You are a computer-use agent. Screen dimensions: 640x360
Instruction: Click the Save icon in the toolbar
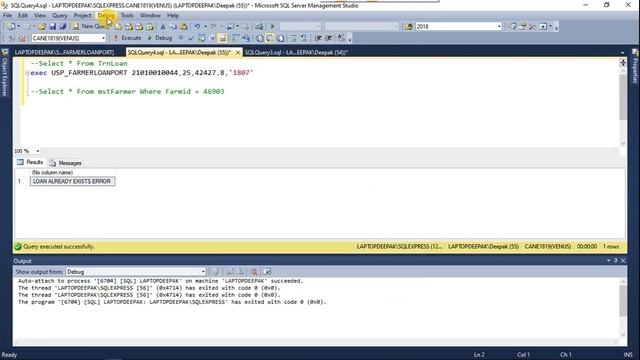pos(52,27)
